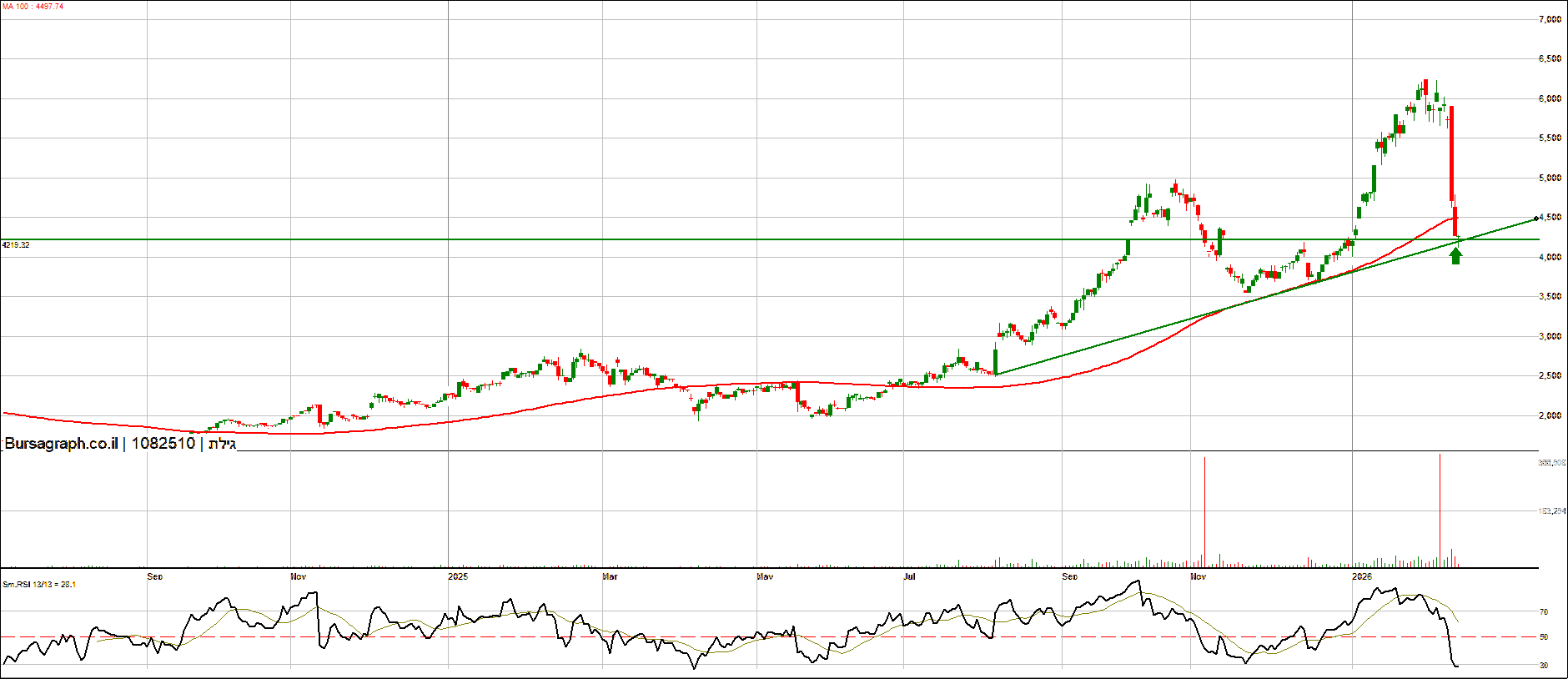Click the MA 100 indicator label

tap(33, 7)
